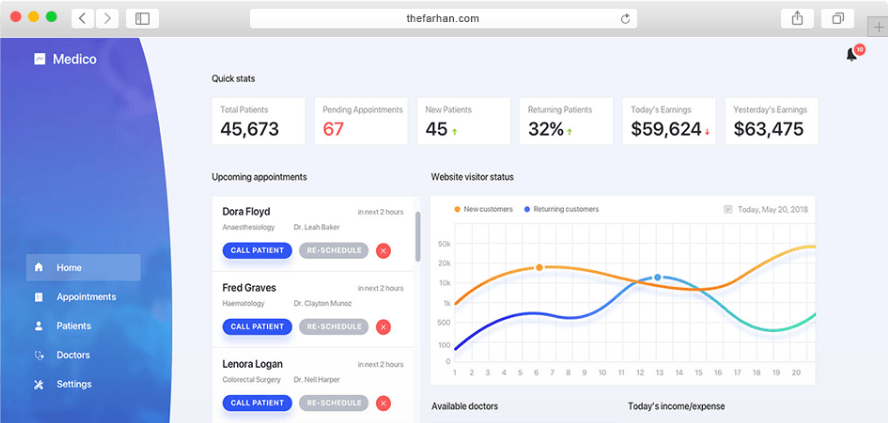Image resolution: width=888 pixels, height=423 pixels.
Task: Toggle the browser sidebar icon
Action: point(142,18)
